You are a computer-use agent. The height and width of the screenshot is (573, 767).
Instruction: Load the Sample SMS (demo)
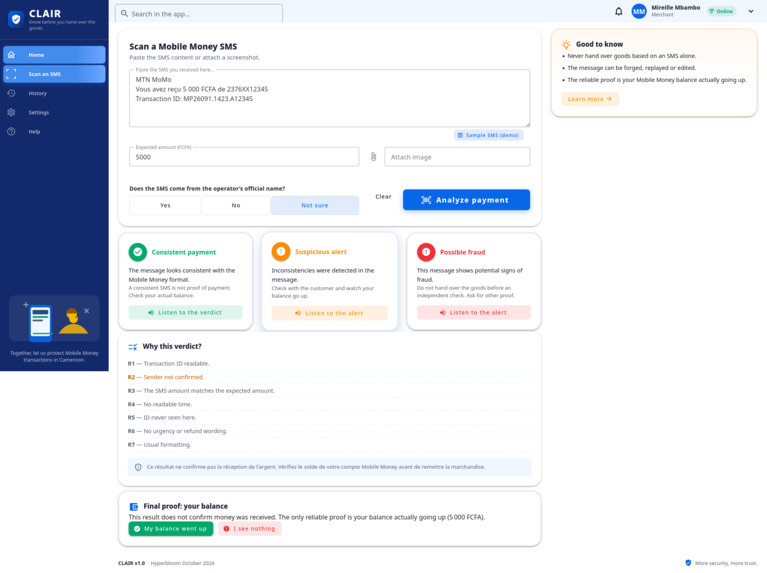click(488, 135)
